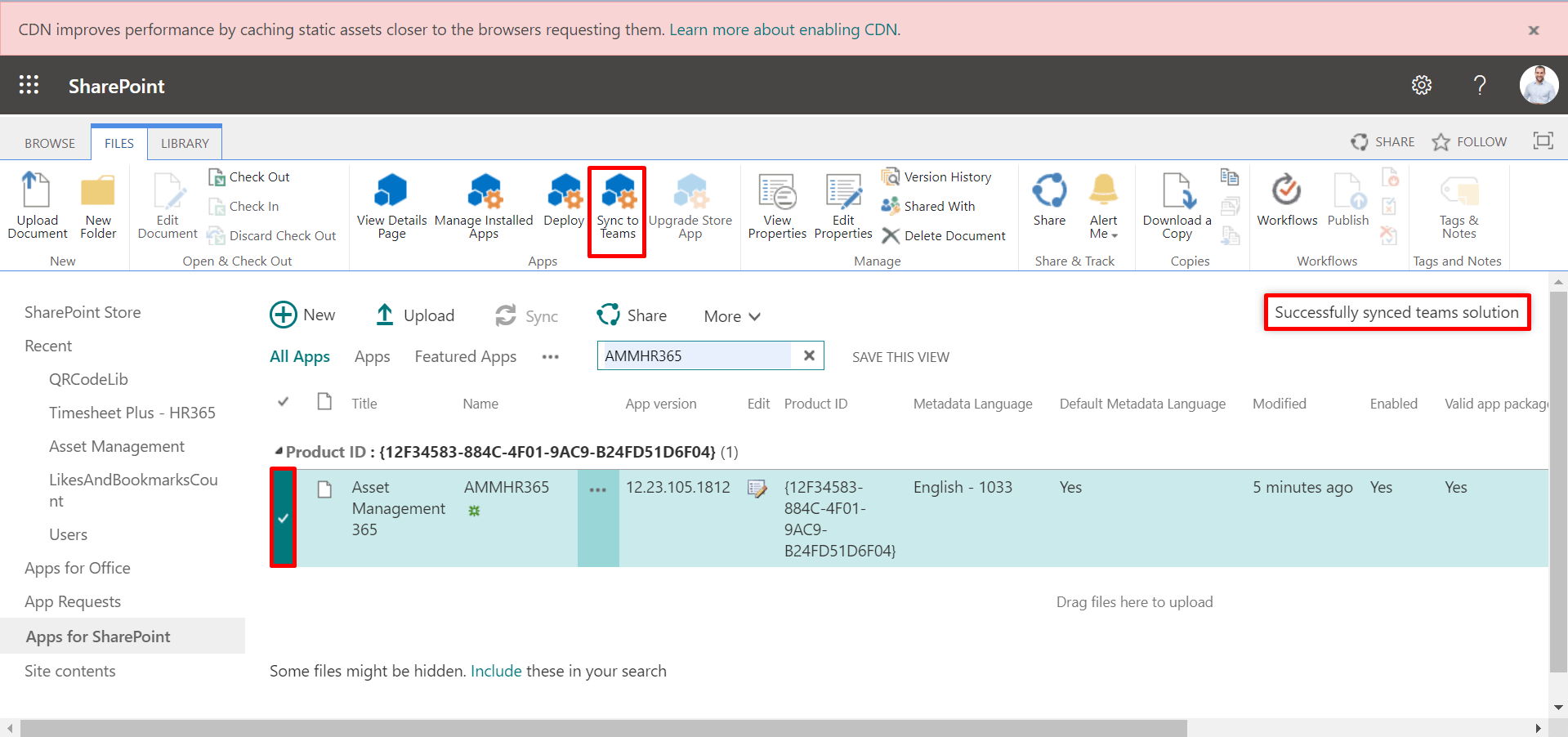Open Apps for Office in navigation
The image size is (1568, 737).
click(78, 568)
